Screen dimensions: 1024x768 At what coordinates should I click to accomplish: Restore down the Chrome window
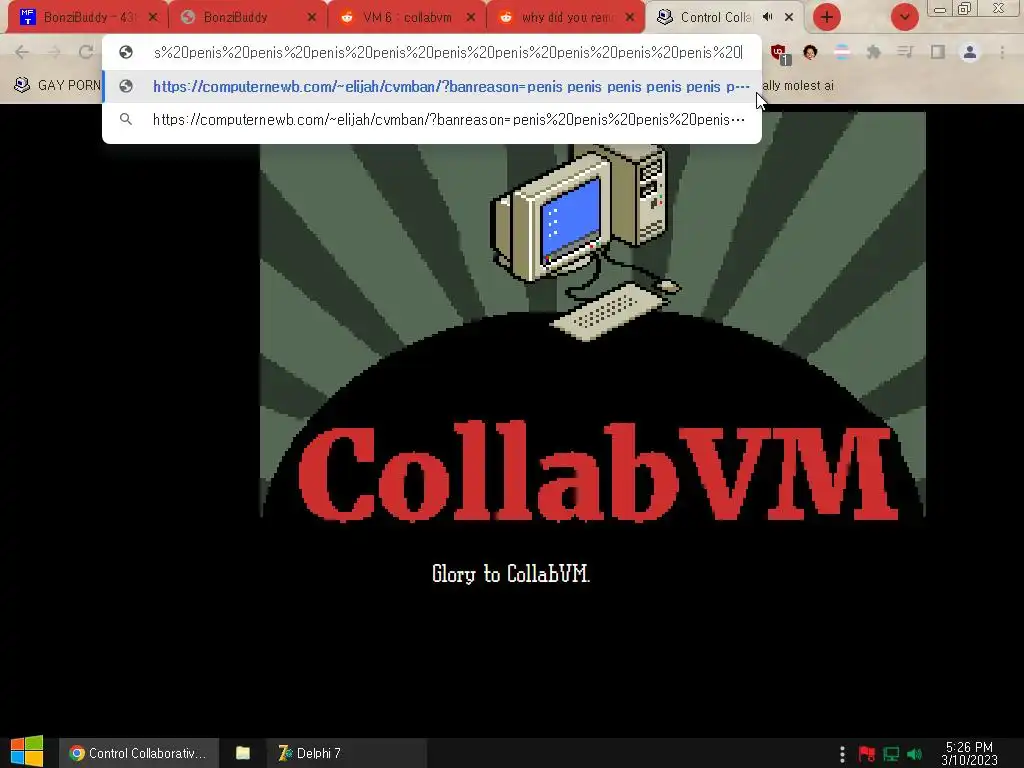tap(965, 8)
